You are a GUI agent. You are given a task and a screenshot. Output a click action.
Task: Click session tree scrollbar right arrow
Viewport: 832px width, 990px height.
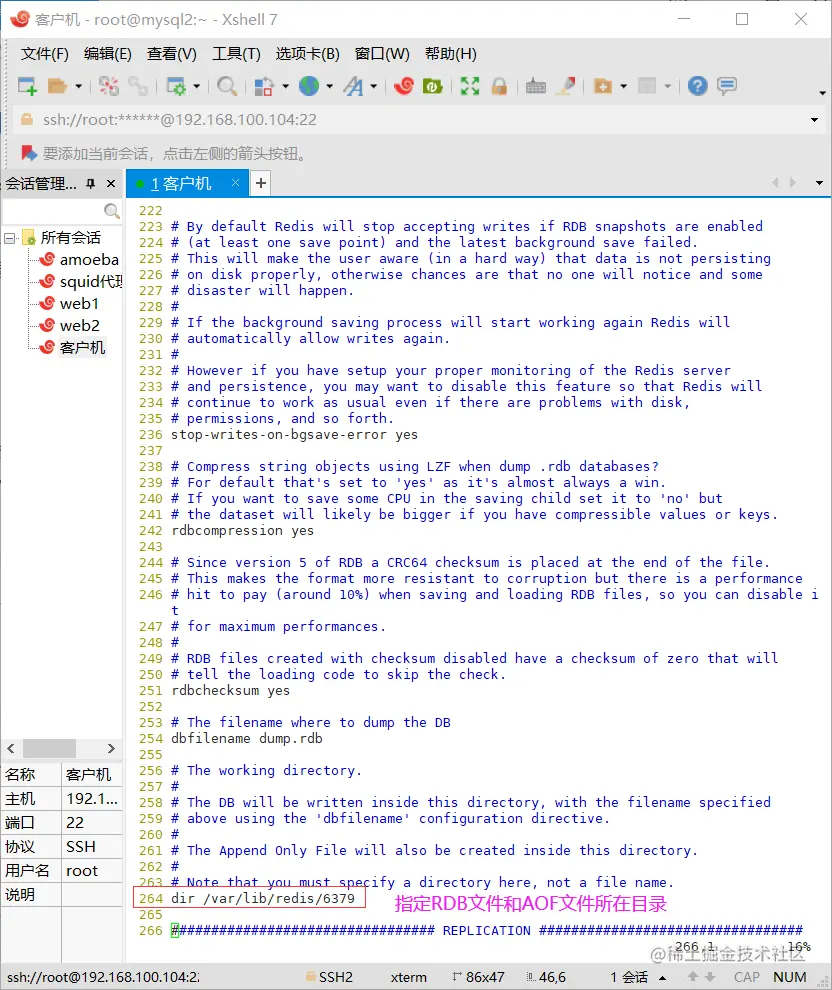tap(111, 748)
